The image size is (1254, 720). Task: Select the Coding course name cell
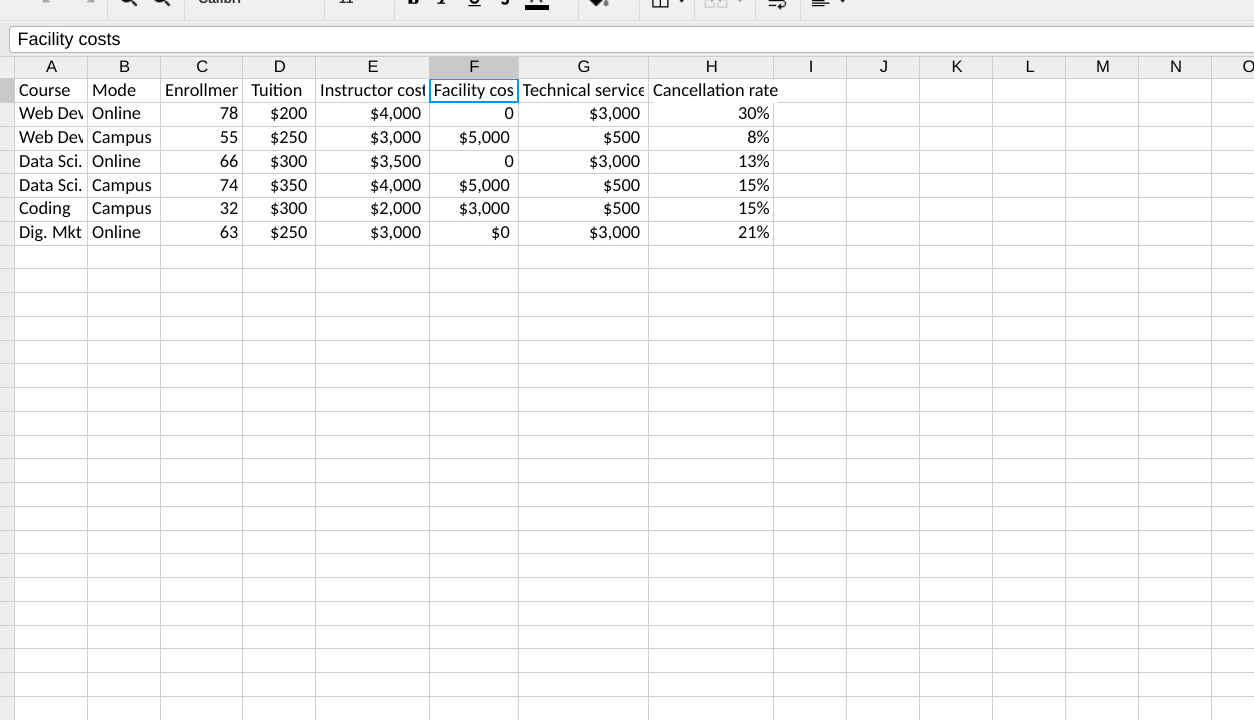[x=51, y=208]
